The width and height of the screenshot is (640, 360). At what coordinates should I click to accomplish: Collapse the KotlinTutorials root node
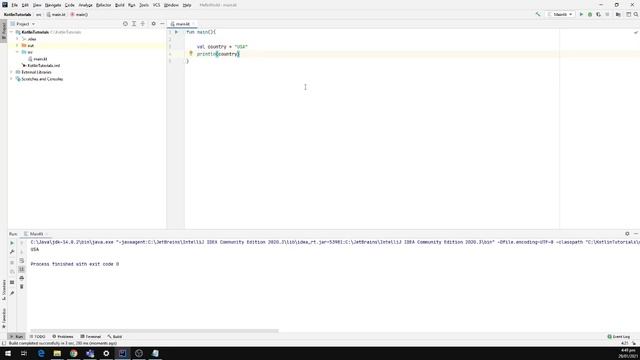(x=11, y=32)
